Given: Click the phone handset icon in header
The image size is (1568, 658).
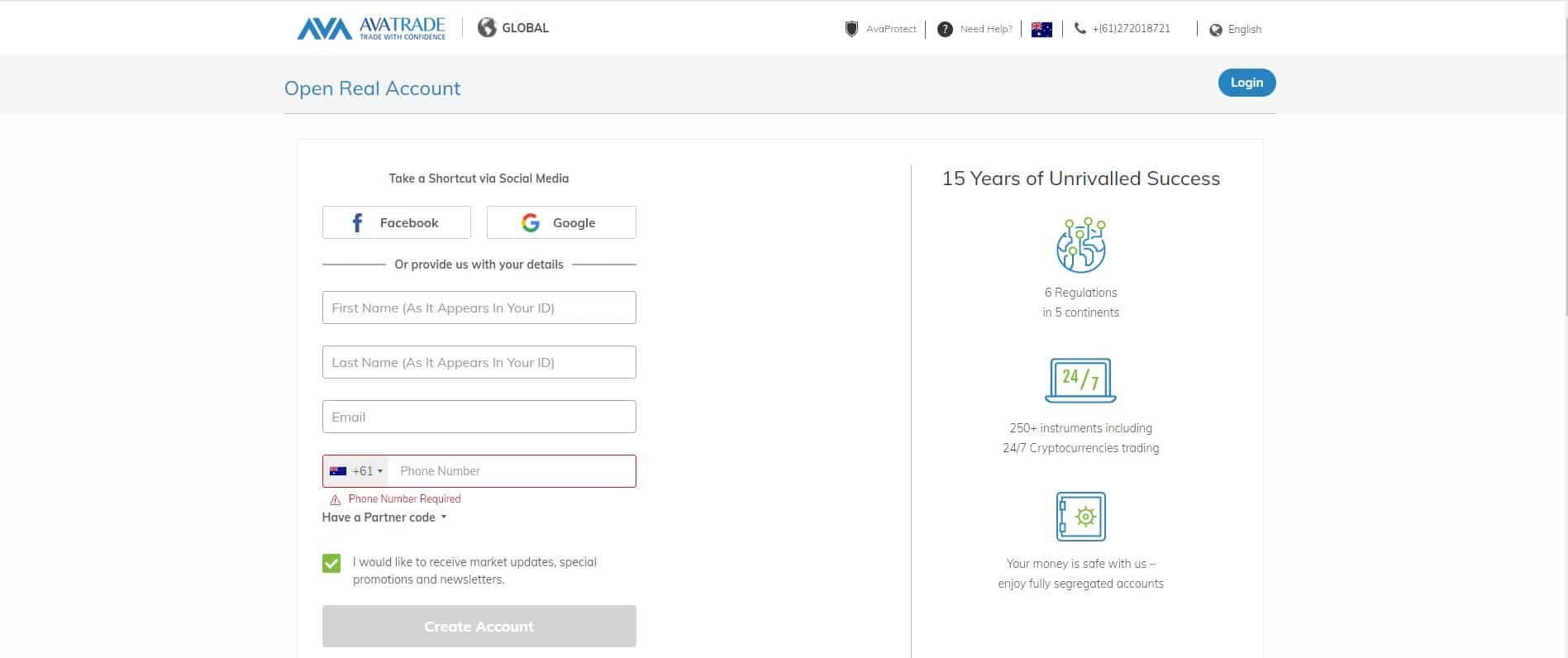Looking at the screenshot, I should tap(1079, 28).
